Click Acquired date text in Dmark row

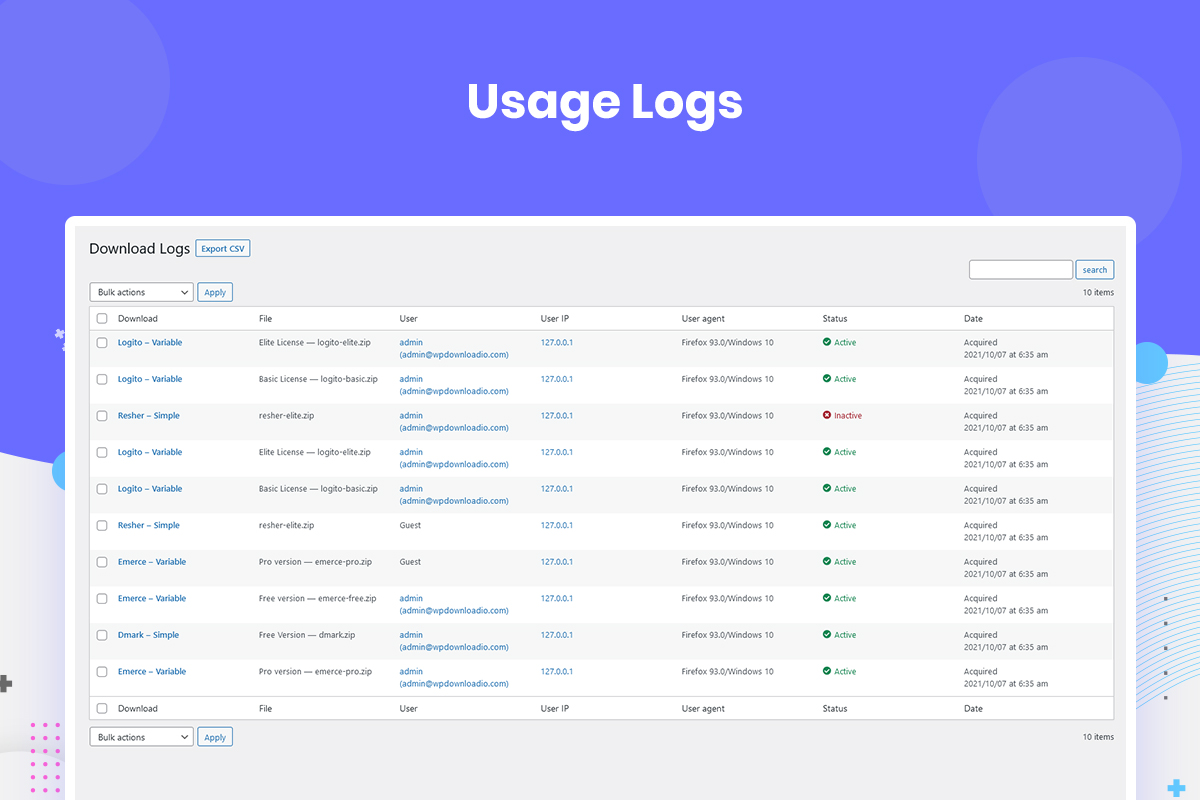tap(981, 635)
